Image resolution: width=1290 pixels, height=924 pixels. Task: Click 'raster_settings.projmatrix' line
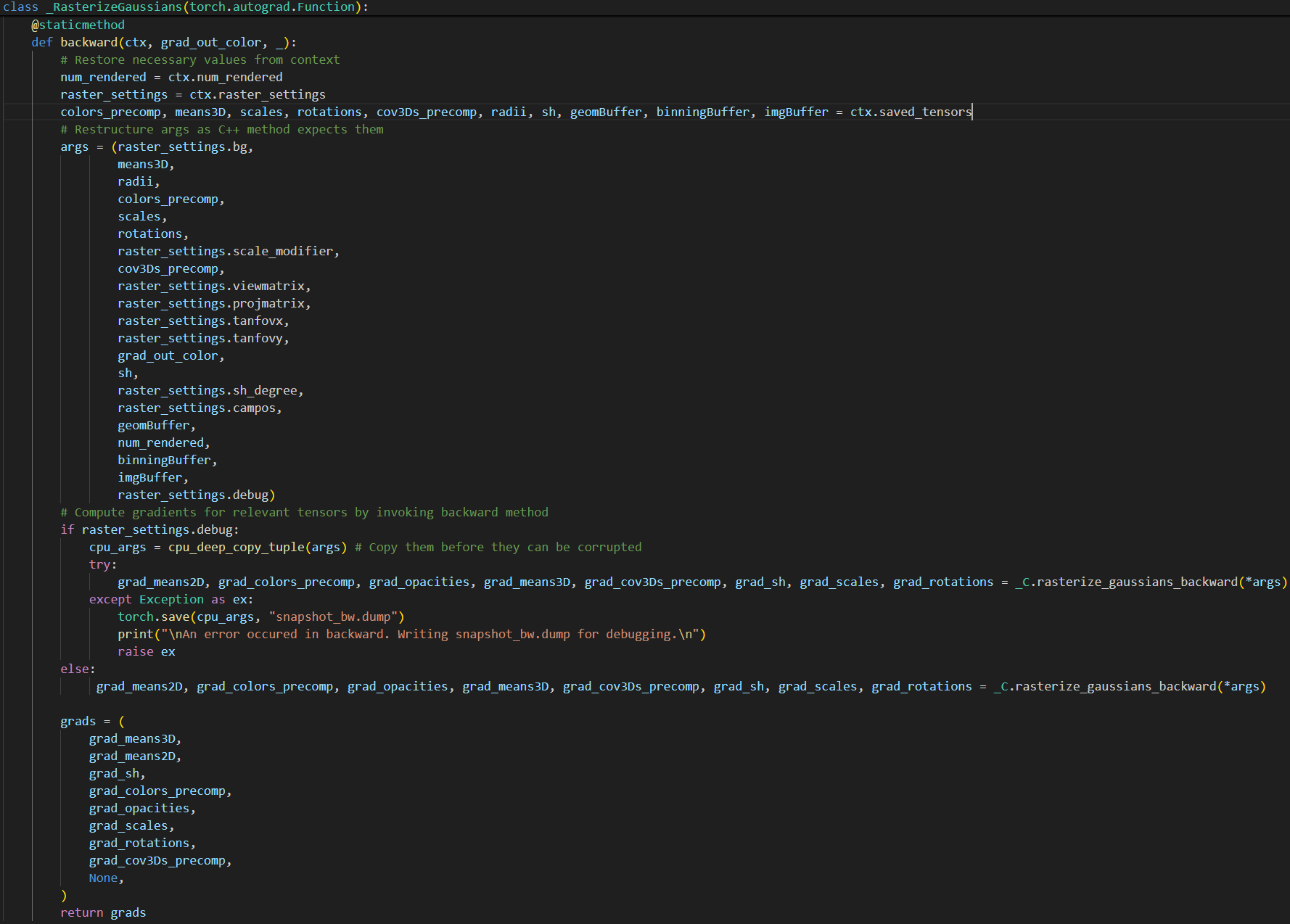(214, 303)
